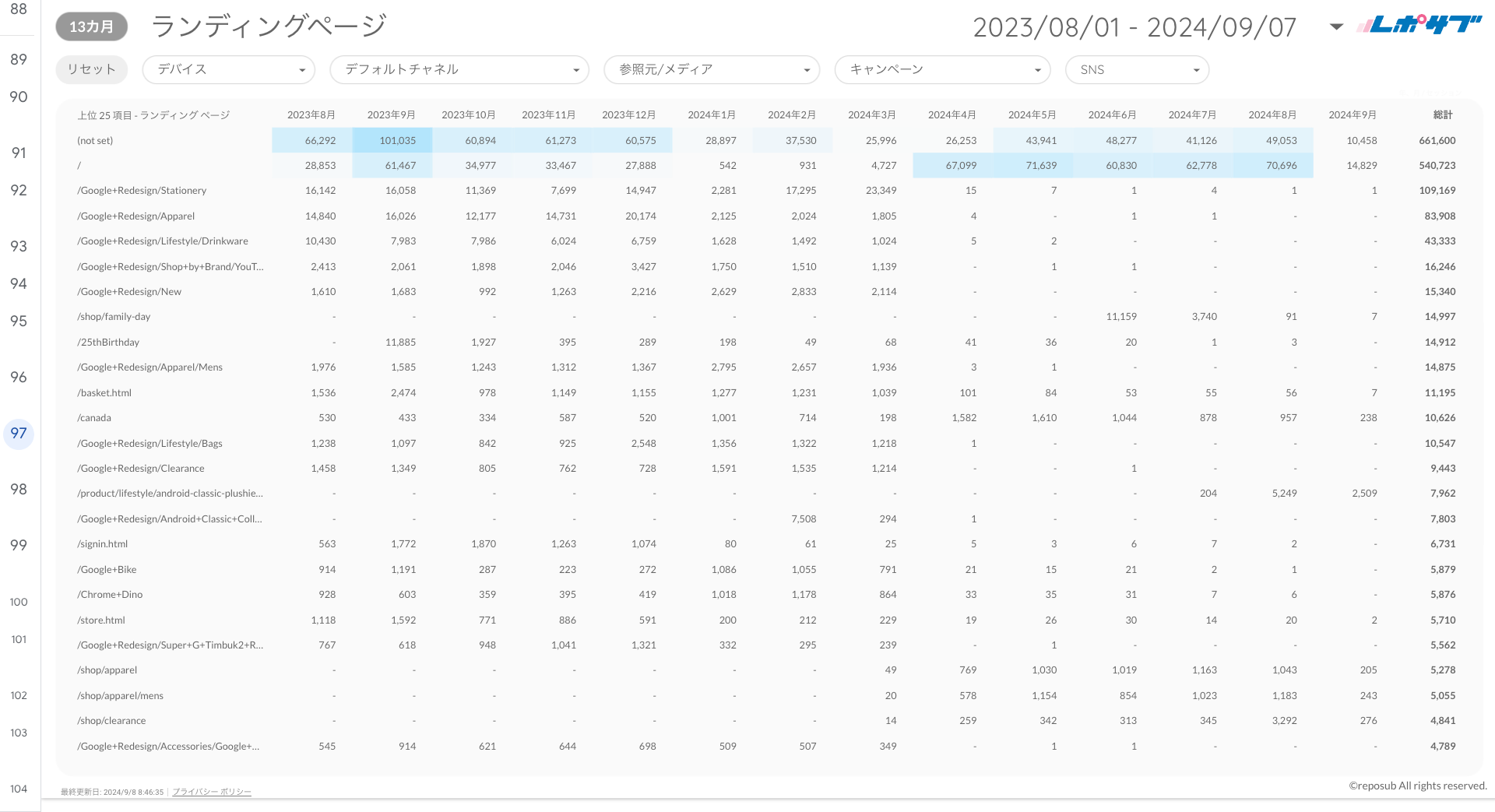Select the /shop/family-day row label
The image size is (1495, 812).
tap(114, 317)
